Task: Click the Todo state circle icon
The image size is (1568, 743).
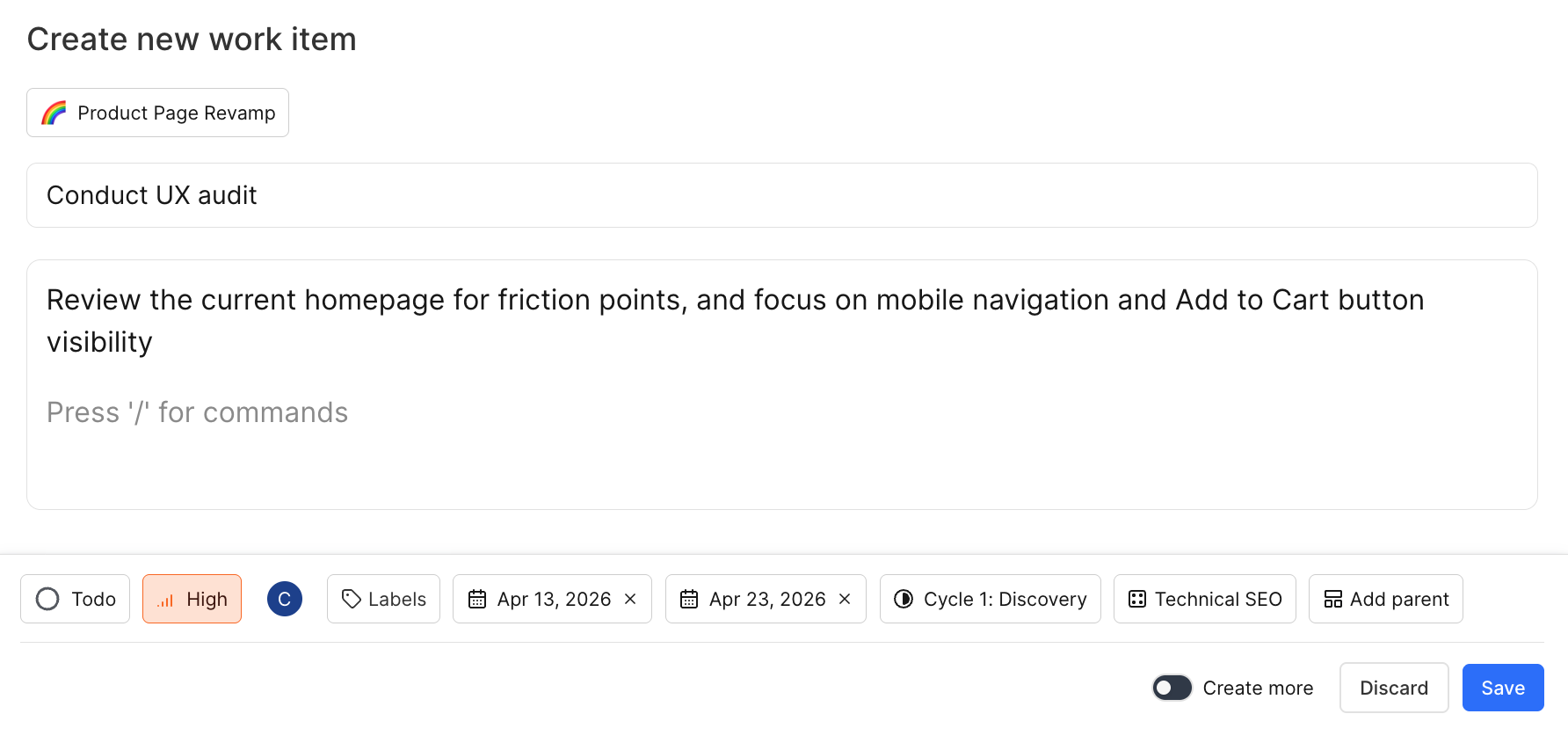Action: click(x=47, y=599)
